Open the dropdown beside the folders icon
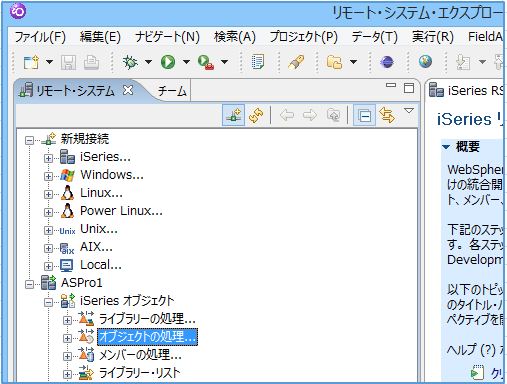This screenshot has width=507, height=384. (353, 62)
